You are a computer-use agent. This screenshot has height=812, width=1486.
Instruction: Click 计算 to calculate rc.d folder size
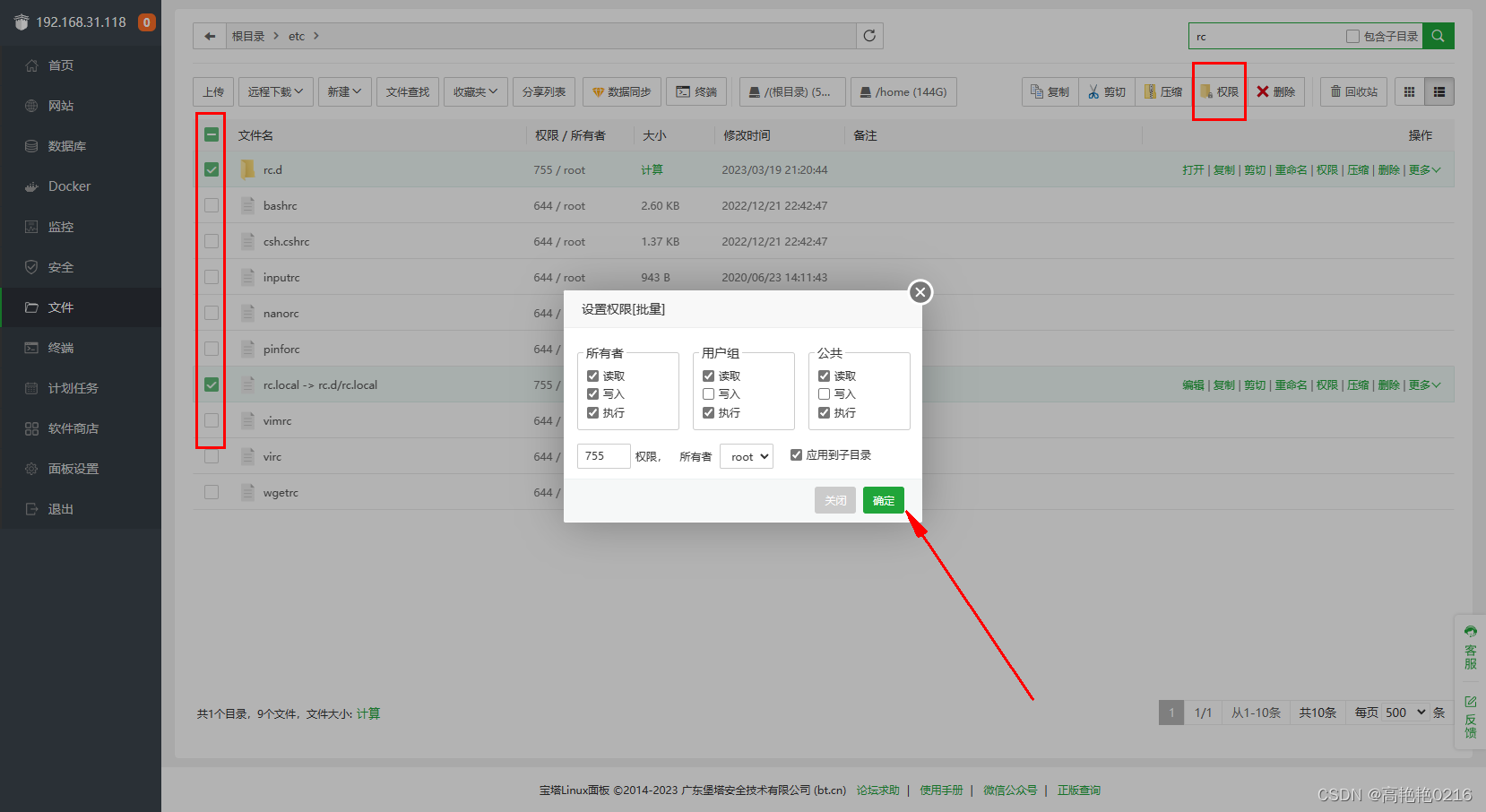652,168
